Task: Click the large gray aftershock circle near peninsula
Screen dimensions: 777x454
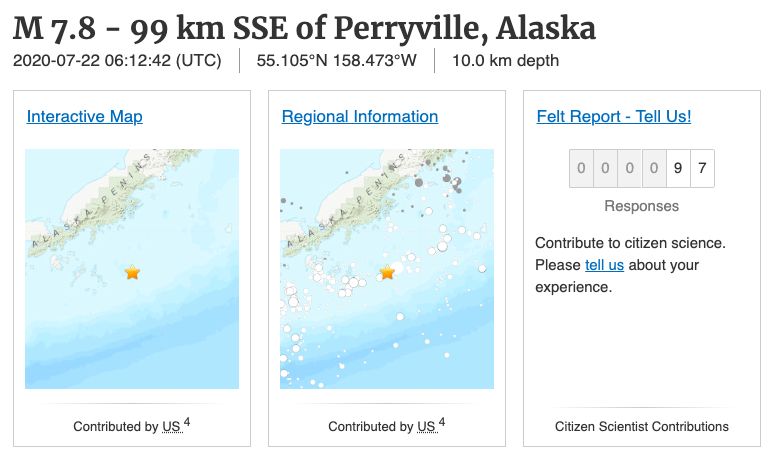Action: click(419, 182)
